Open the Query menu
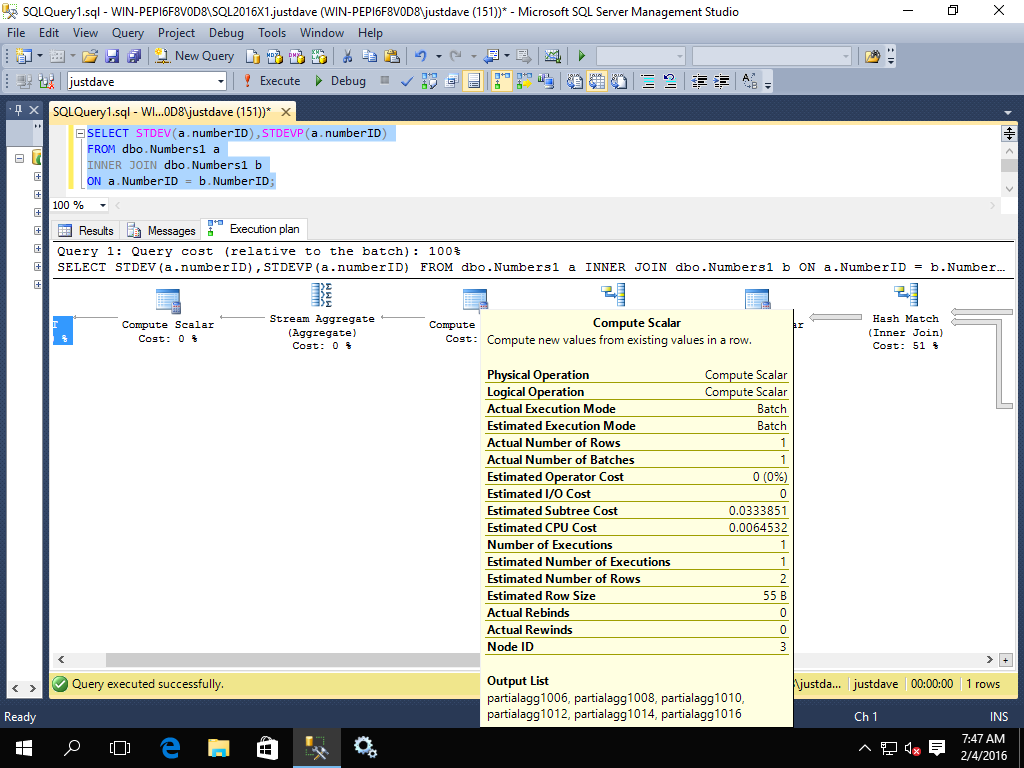The height and width of the screenshot is (768, 1024). [128, 33]
